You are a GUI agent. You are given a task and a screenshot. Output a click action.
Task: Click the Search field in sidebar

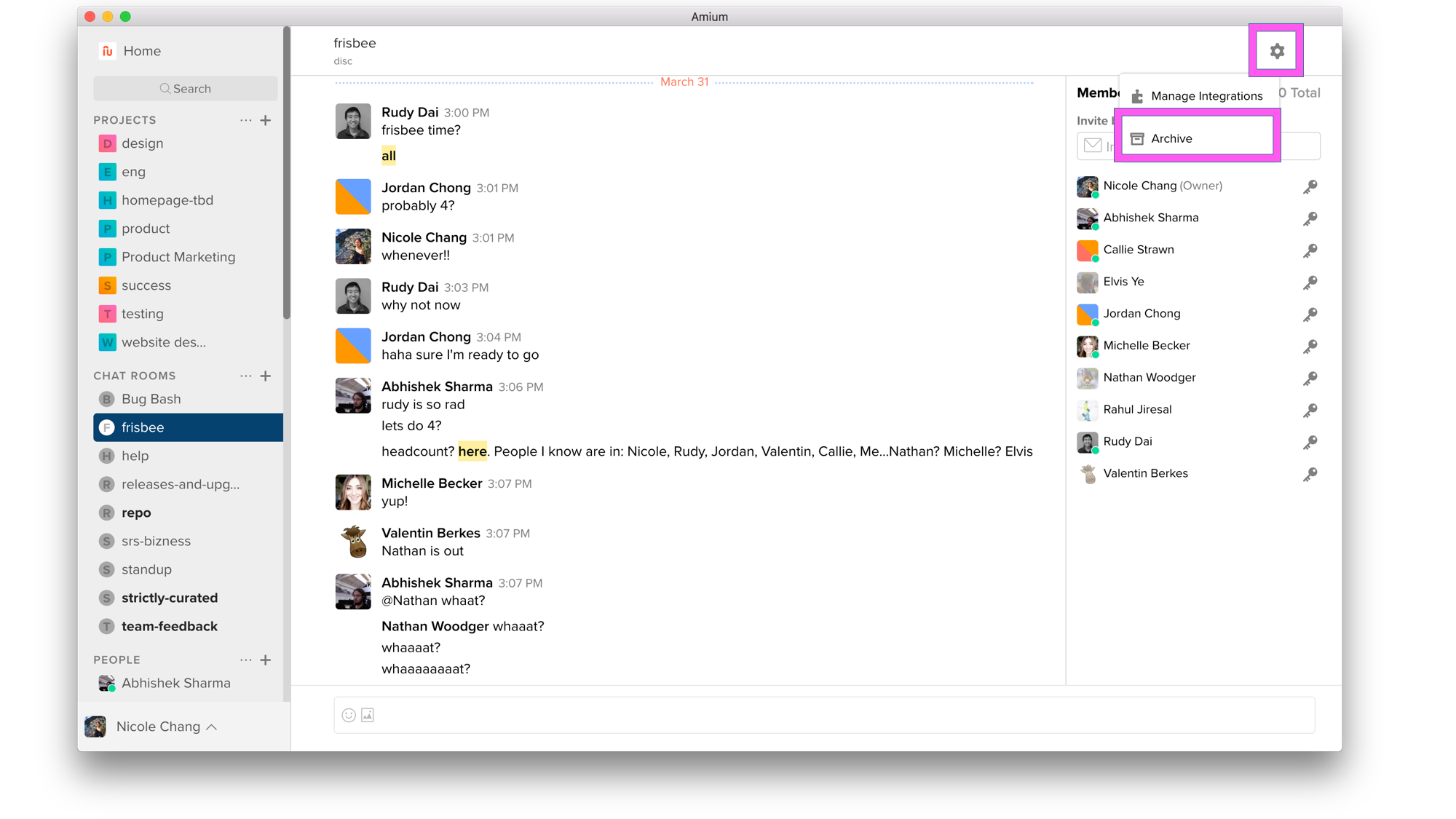tap(186, 89)
